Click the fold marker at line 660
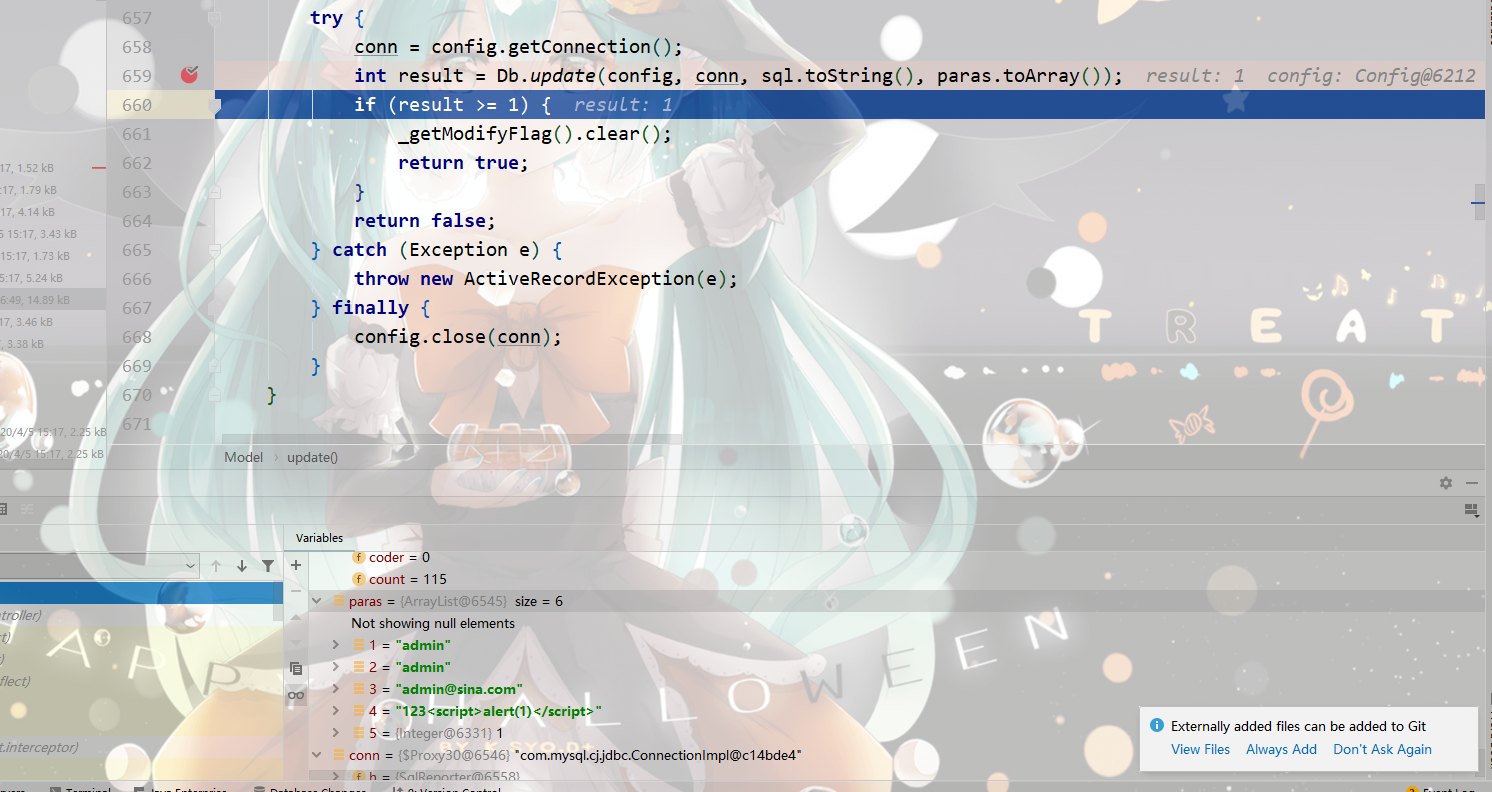 pyautogui.click(x=214, y=105)
